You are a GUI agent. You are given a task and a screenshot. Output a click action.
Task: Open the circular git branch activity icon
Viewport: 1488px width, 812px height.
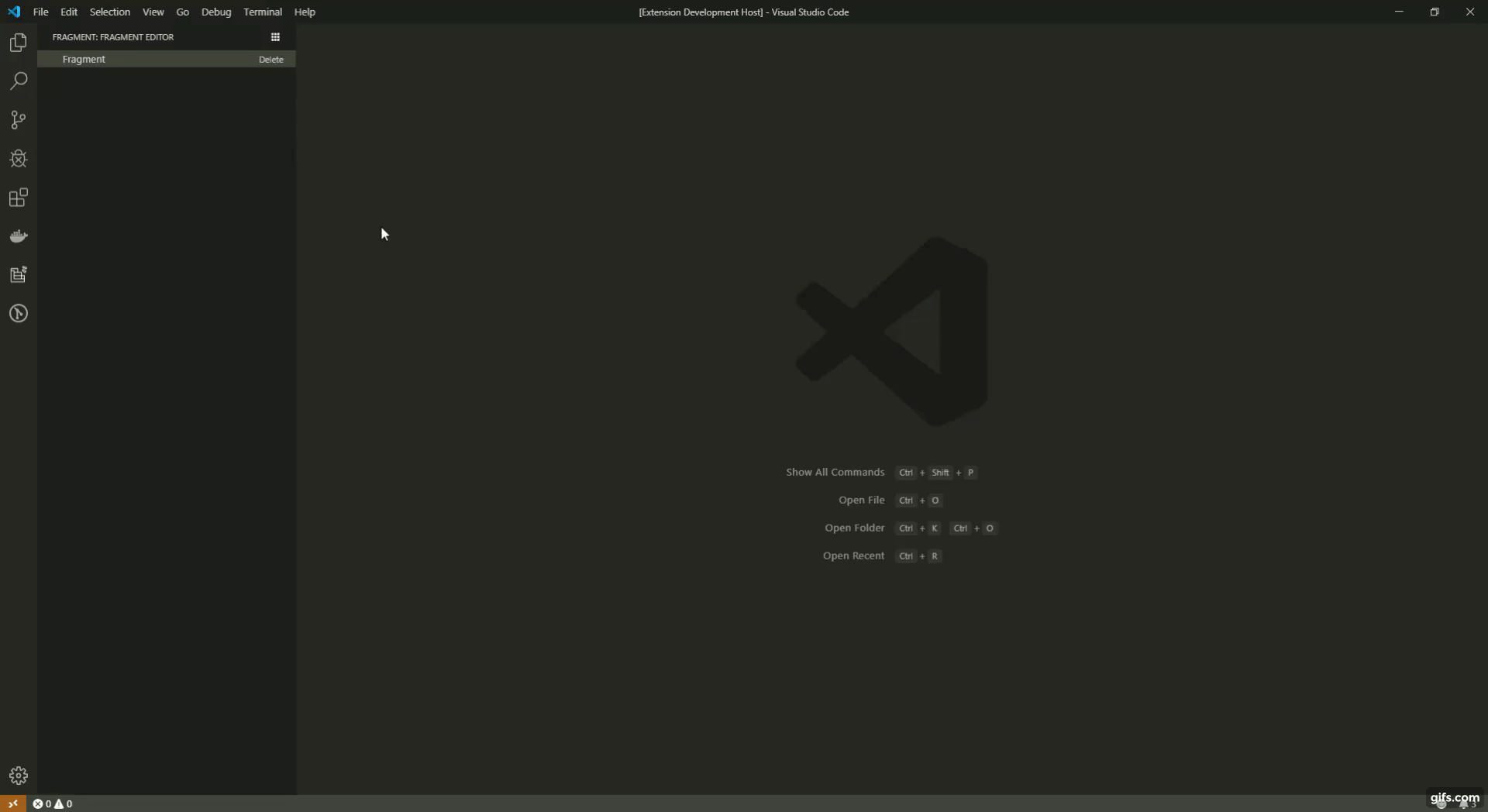(19, 313)
